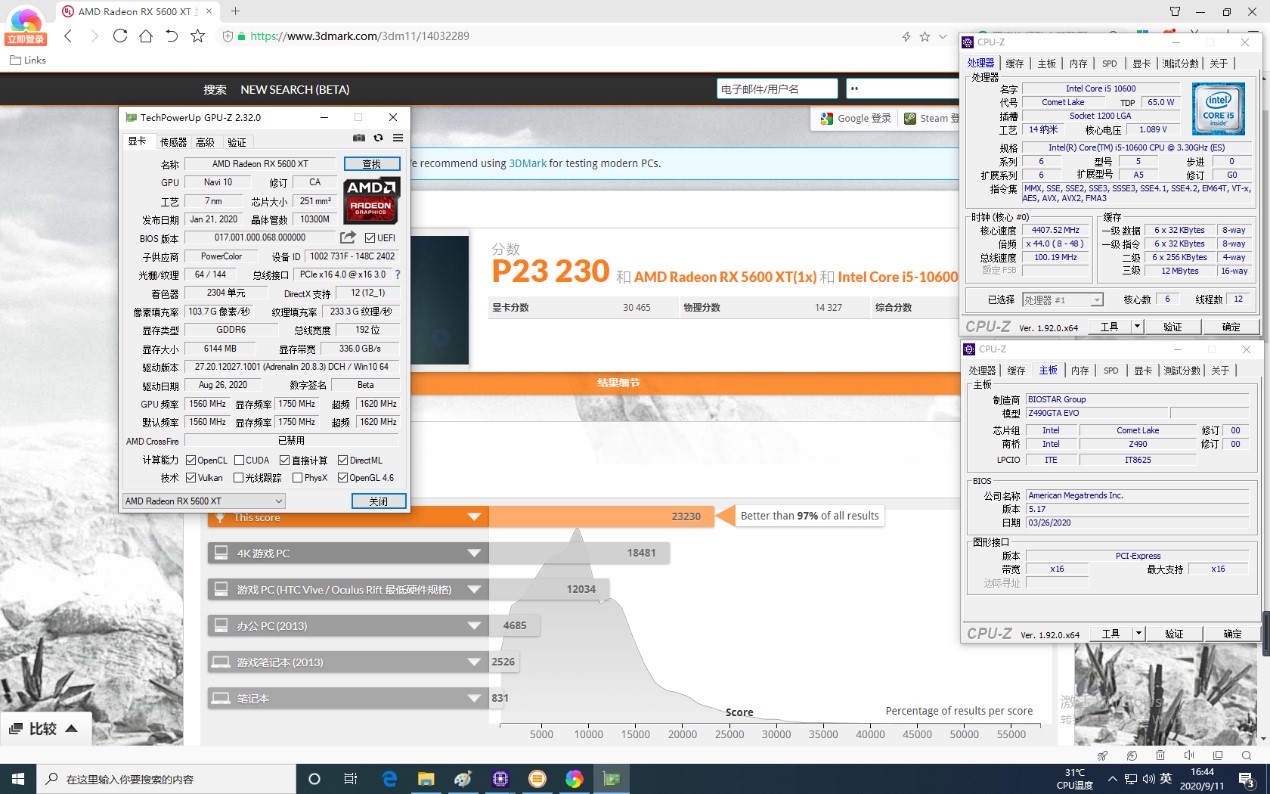Toggle UEFI checkbox
The width and height of the screenshot is (1270, 794).
370,238
